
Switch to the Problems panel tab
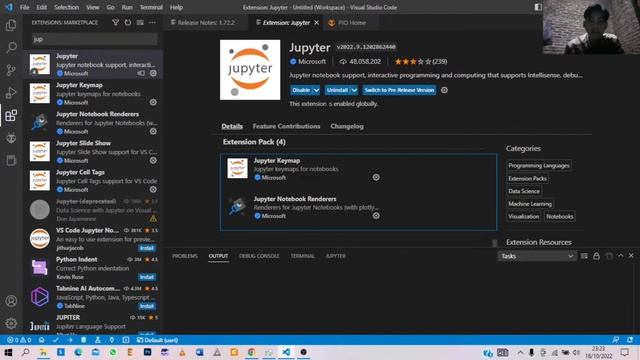(184, 256)
